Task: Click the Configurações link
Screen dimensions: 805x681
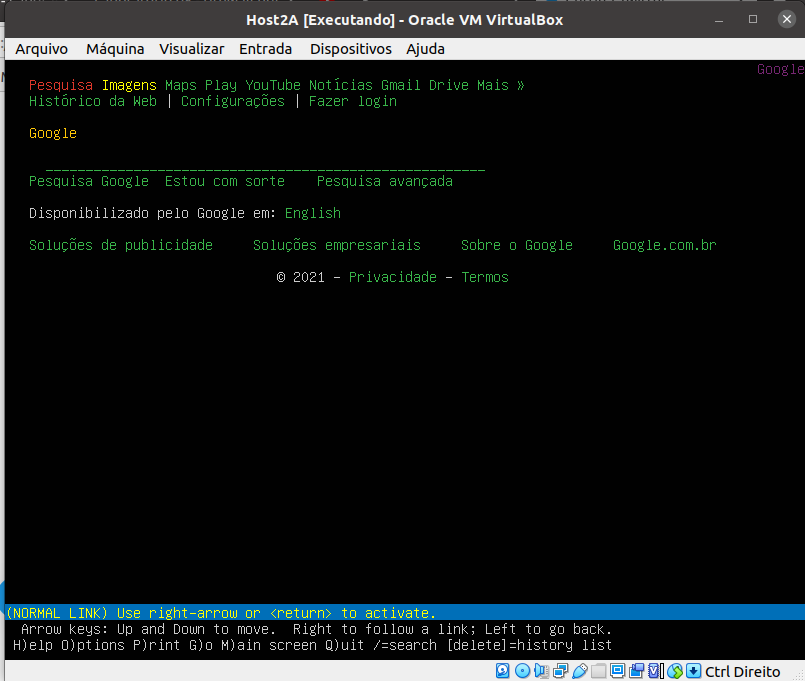Action: pyautogui.click(x=233, y=101)
